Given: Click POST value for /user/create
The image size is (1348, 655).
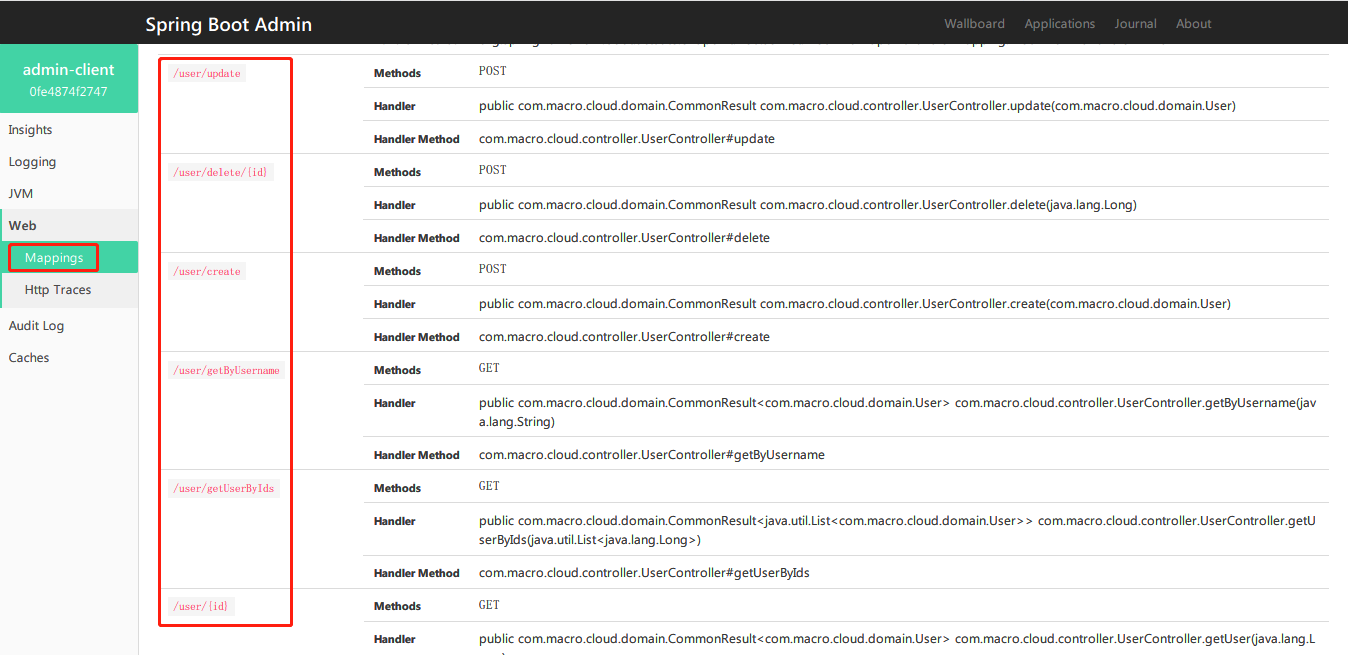Looking at the screenshot, I should point(493,270).
